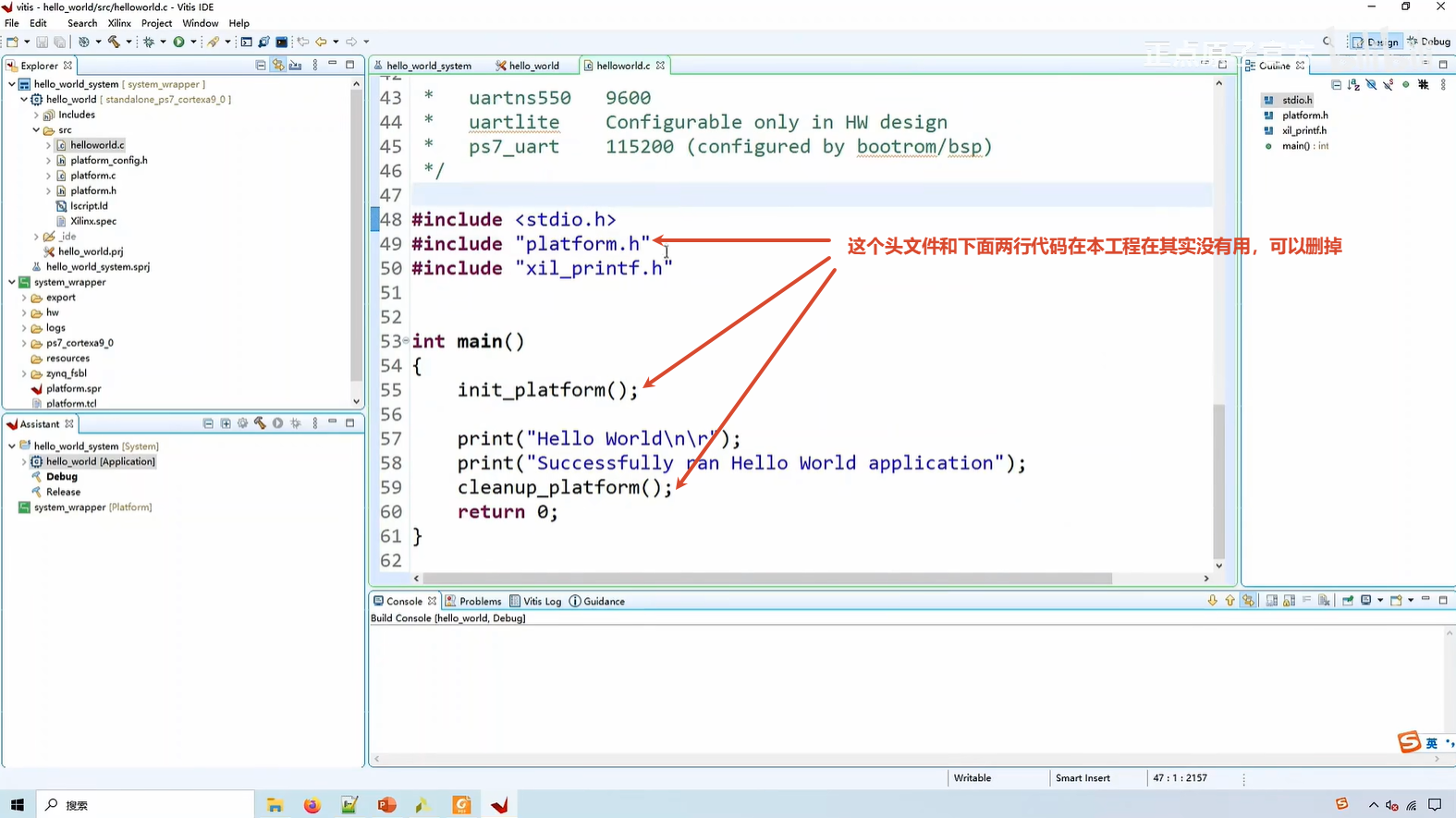
Task: Close the helloworld.c editor tab
Action: tap(660, 66)
